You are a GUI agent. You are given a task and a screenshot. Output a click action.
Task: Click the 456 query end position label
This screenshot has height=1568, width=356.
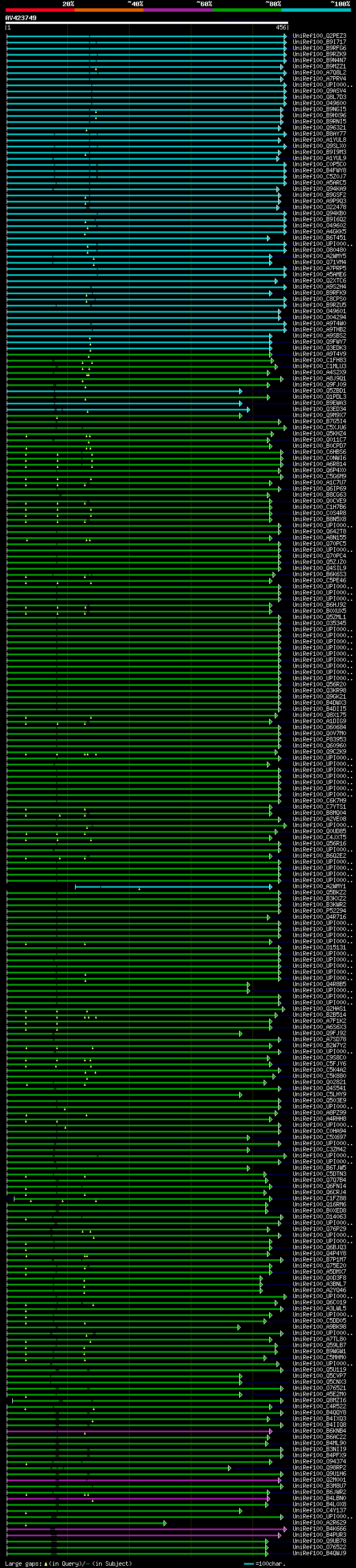tap(281, 27)
